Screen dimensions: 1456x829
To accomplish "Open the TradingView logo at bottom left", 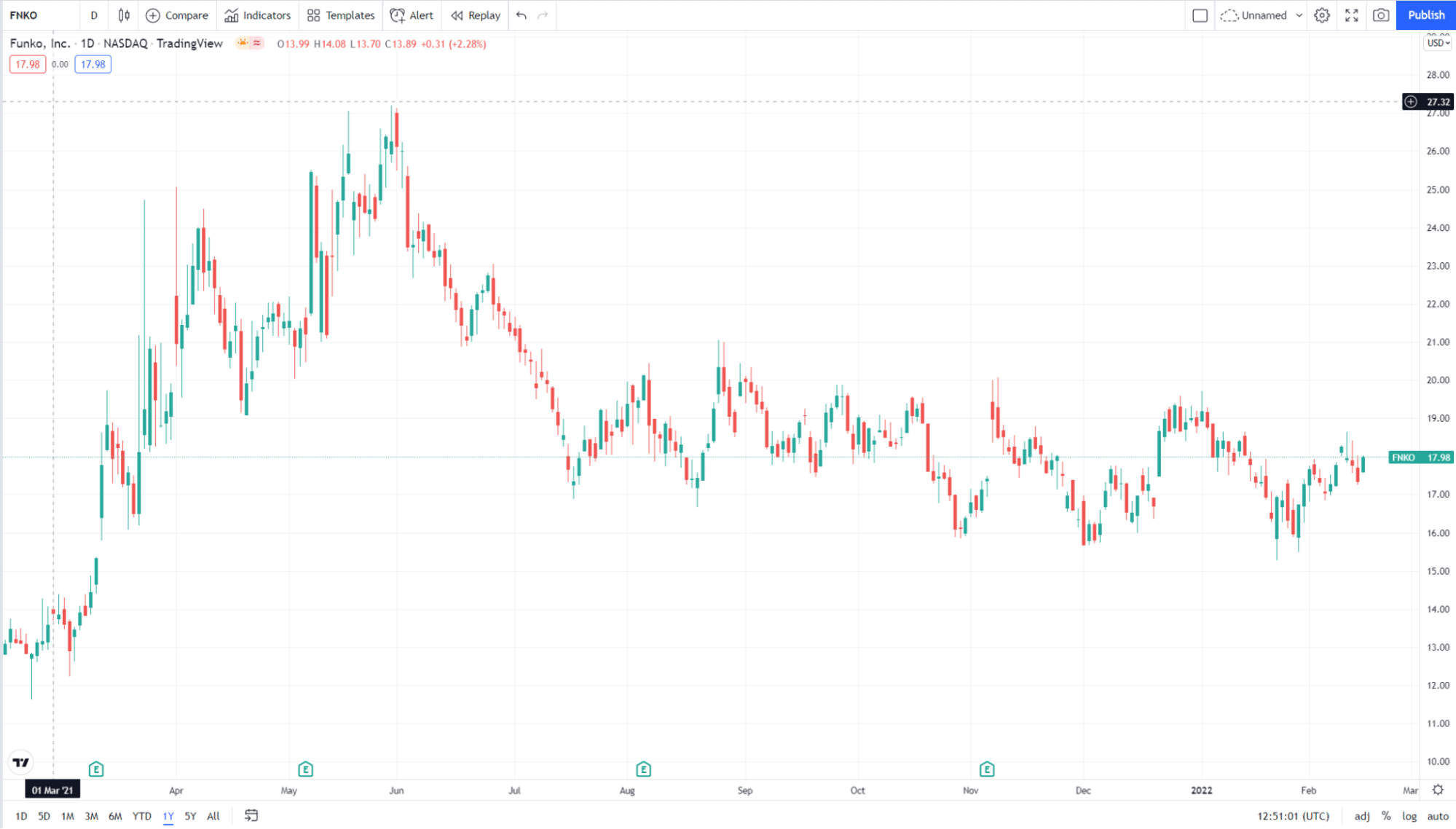I will pos(21,763).
